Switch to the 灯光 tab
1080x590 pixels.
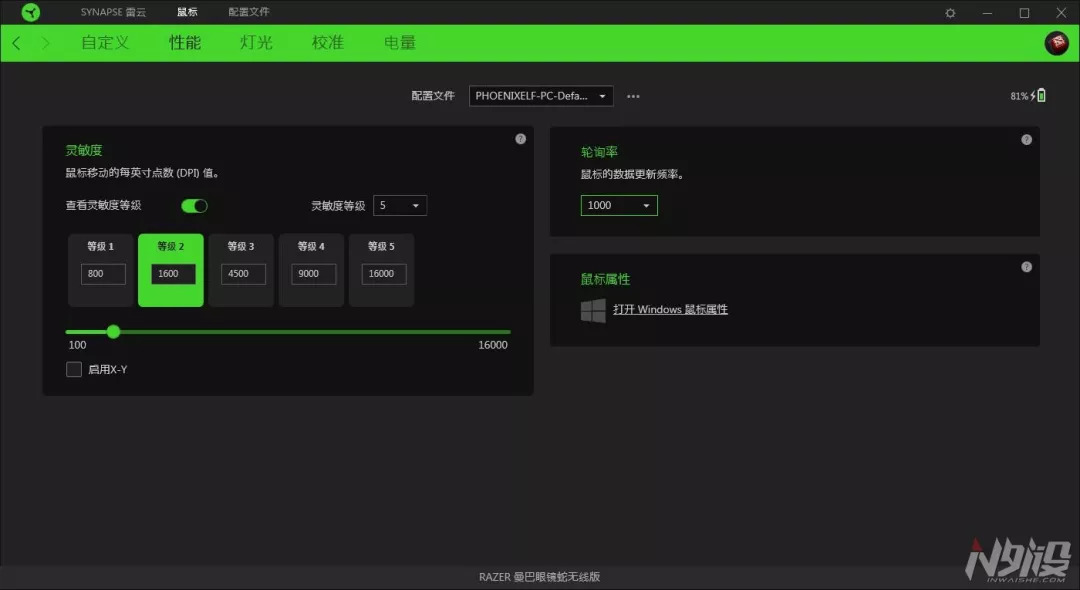[x=255, y=43]
